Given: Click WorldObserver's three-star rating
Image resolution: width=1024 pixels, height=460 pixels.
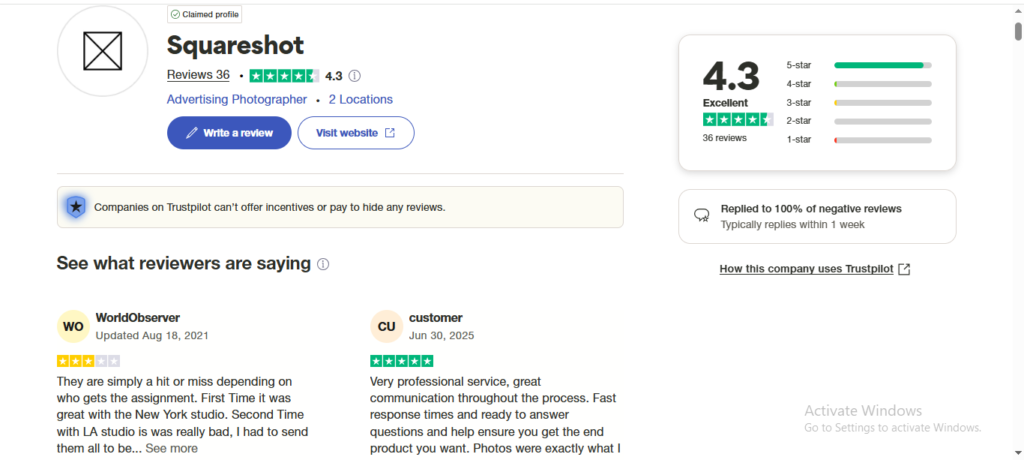Looking at the screenshot, I should [x=88, y=361].
